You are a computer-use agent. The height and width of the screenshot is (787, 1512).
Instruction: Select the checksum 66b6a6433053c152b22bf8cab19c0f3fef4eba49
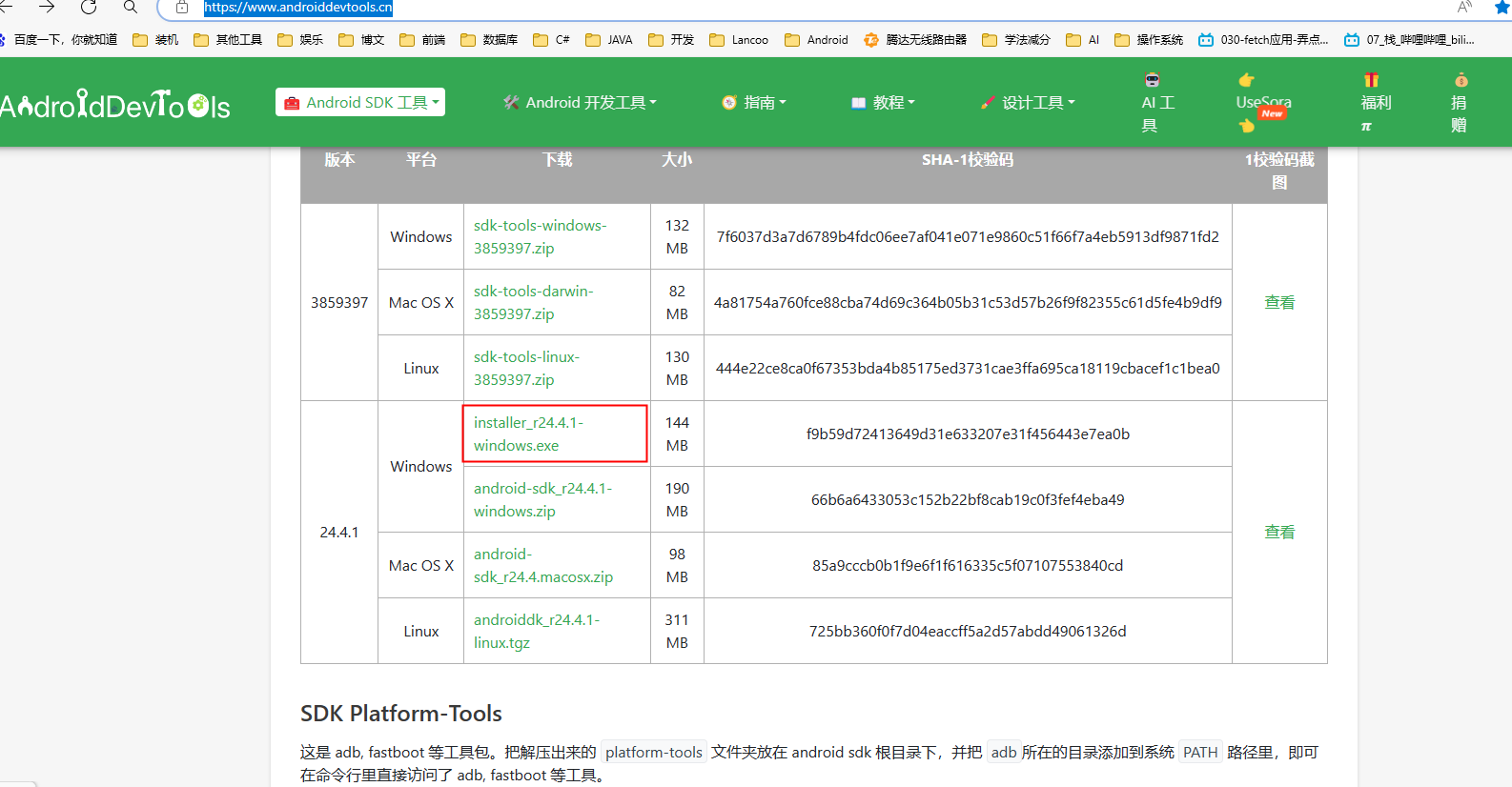tap(968, 499)
